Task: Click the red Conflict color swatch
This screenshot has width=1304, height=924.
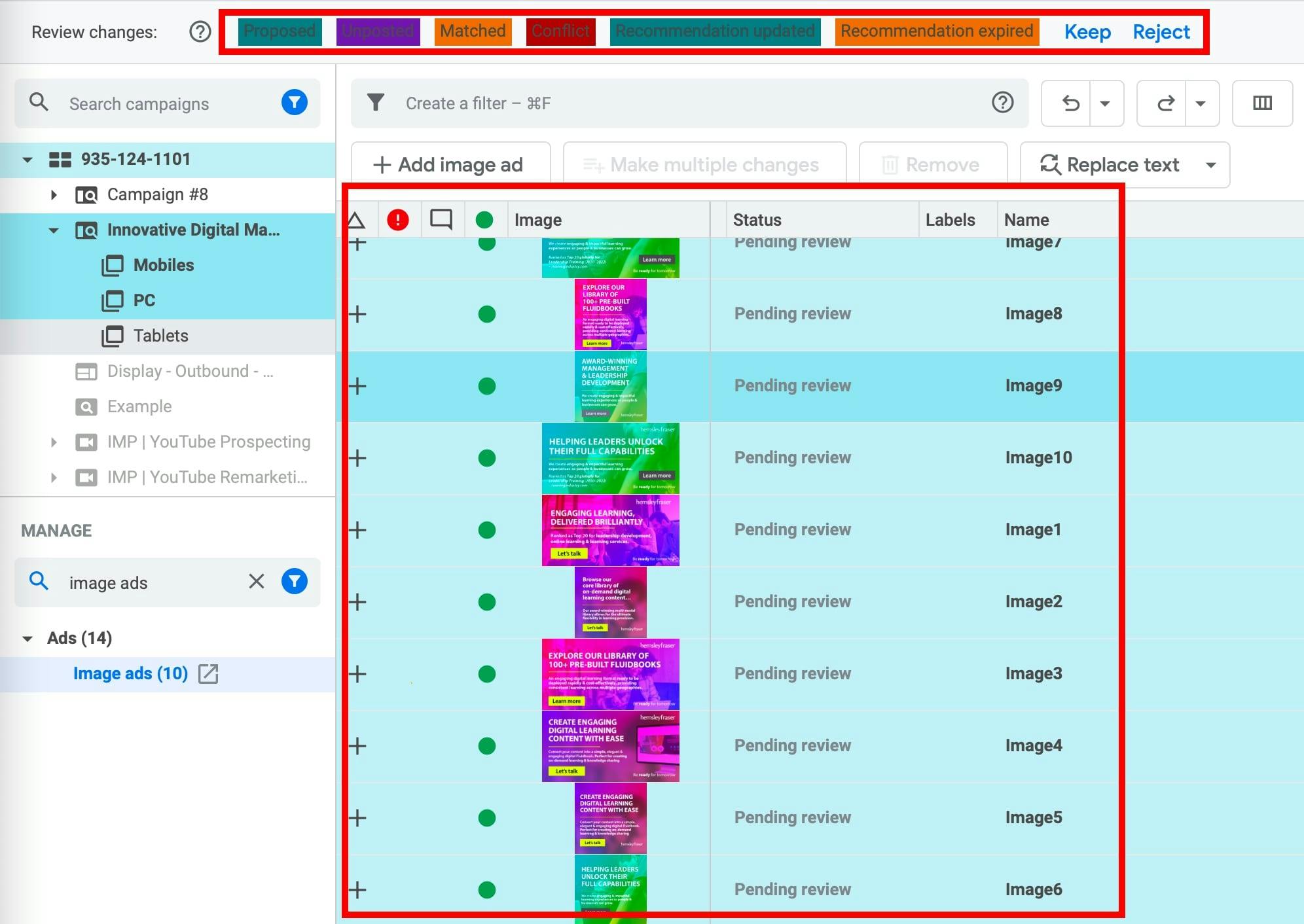Action: pyautogui.click(x=560, y=31)
